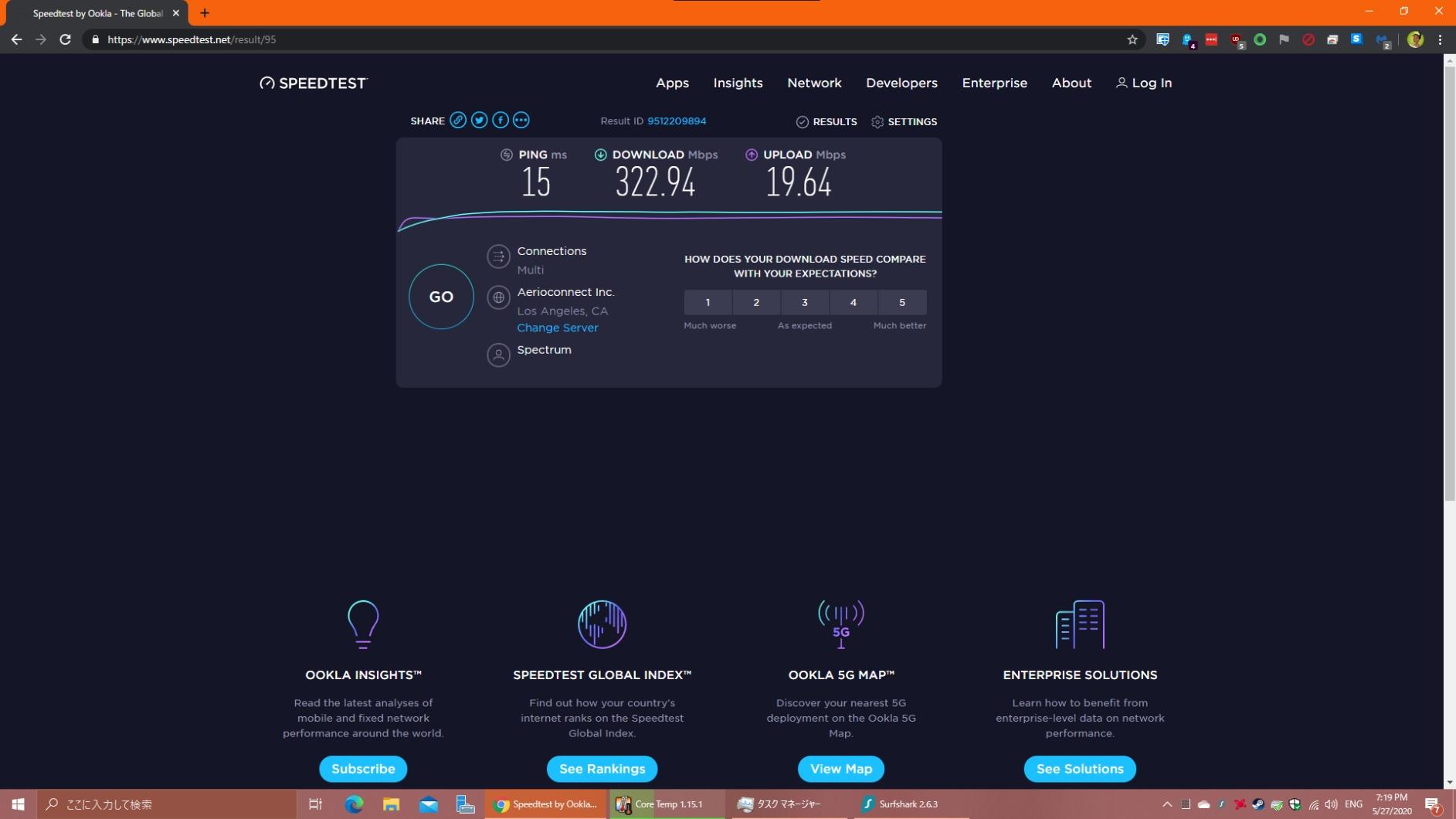Click Log In at the top right
1456x819 pixels.
(x=1144, y=83)
